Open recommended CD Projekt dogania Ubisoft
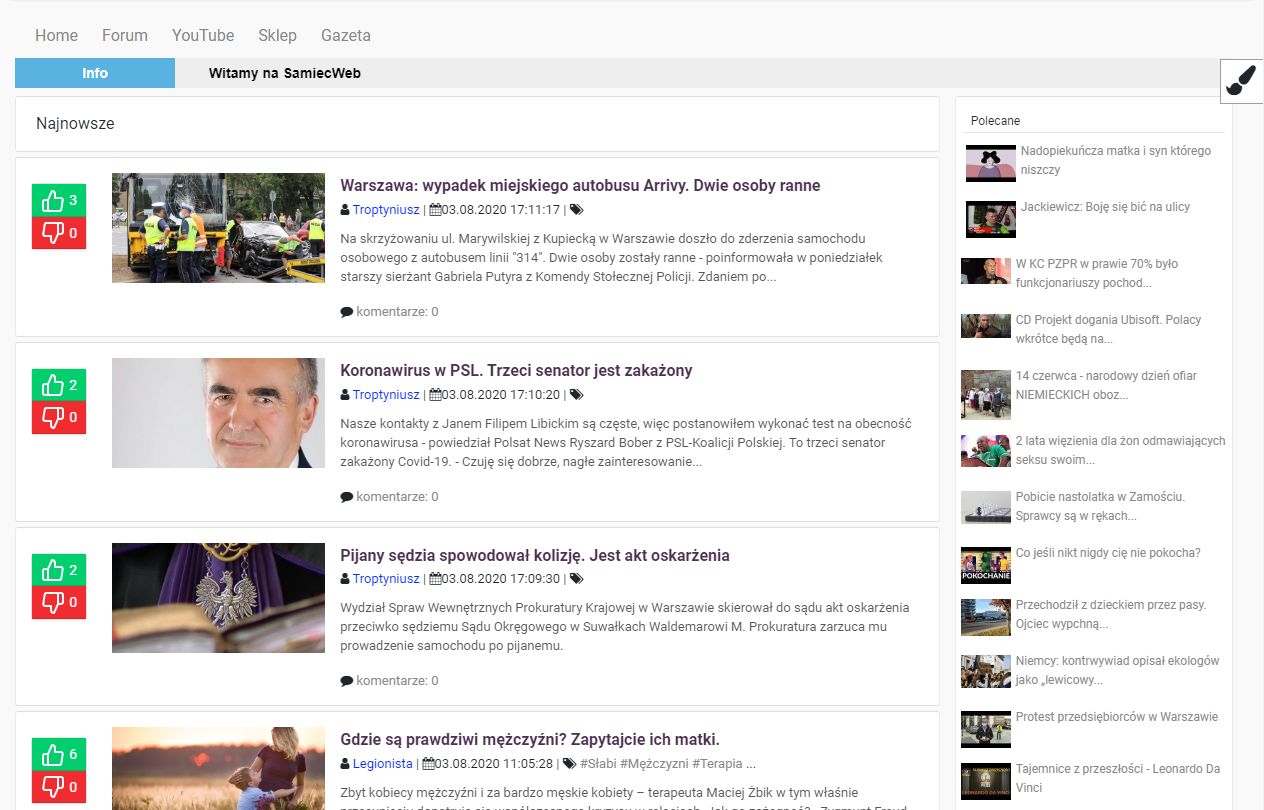 pyautogui.click(x=1109, y=329)
